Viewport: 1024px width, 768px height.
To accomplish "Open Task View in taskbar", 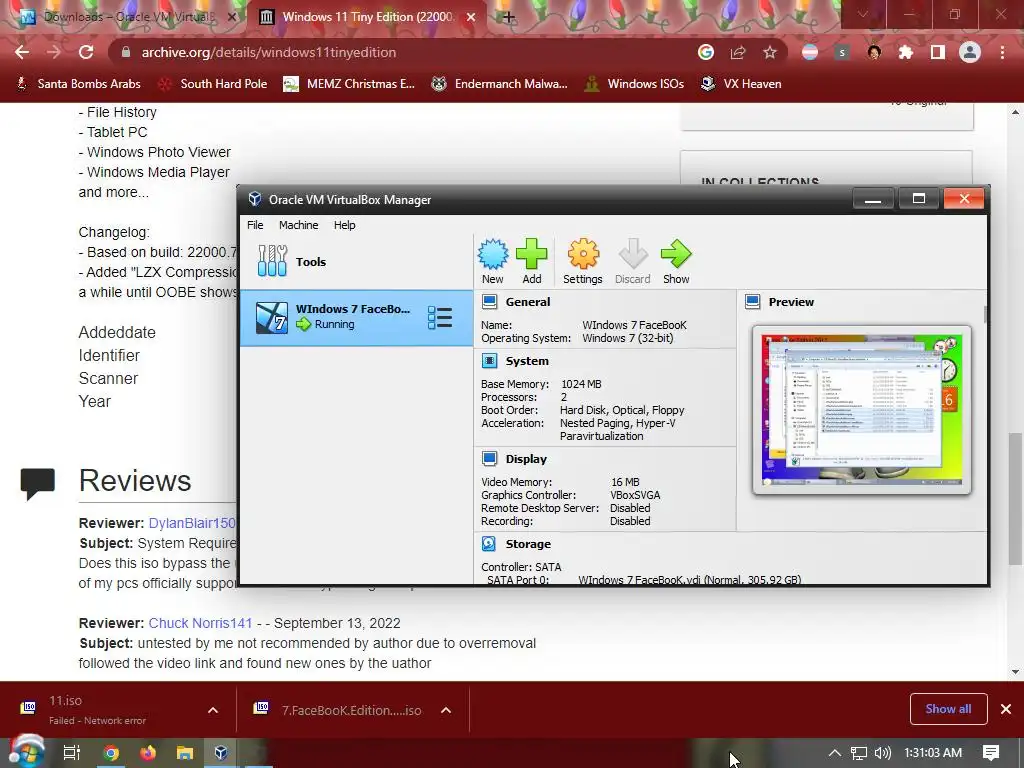I will 72,753.
